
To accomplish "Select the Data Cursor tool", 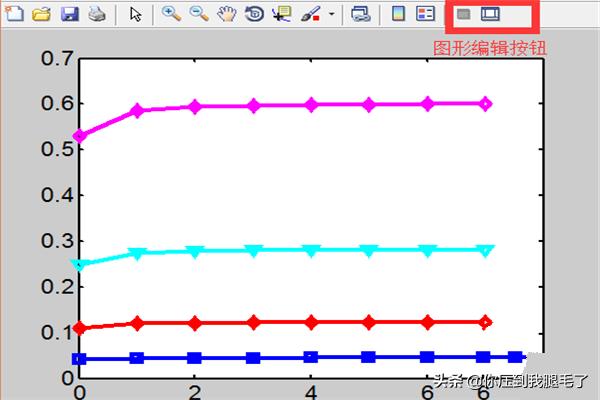I will pyautogui.click(x=281, y=15).
